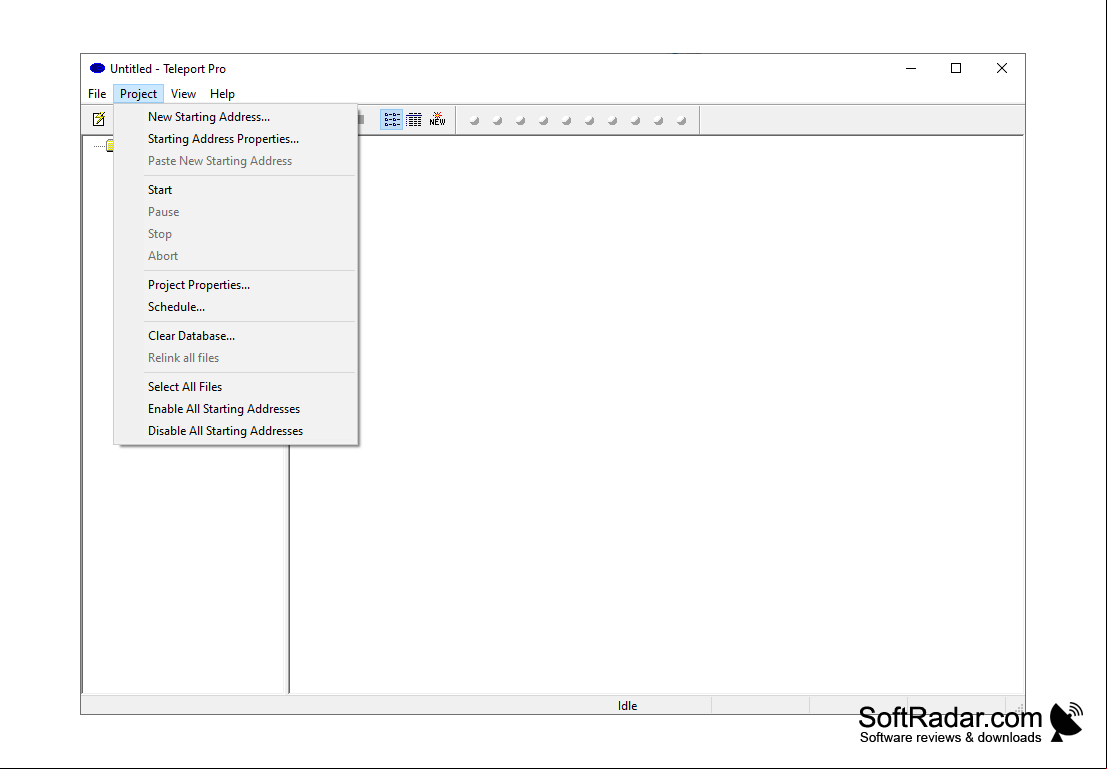1107x769 pixels.
Task: Choose New Starting Address...
Action: 236,117
